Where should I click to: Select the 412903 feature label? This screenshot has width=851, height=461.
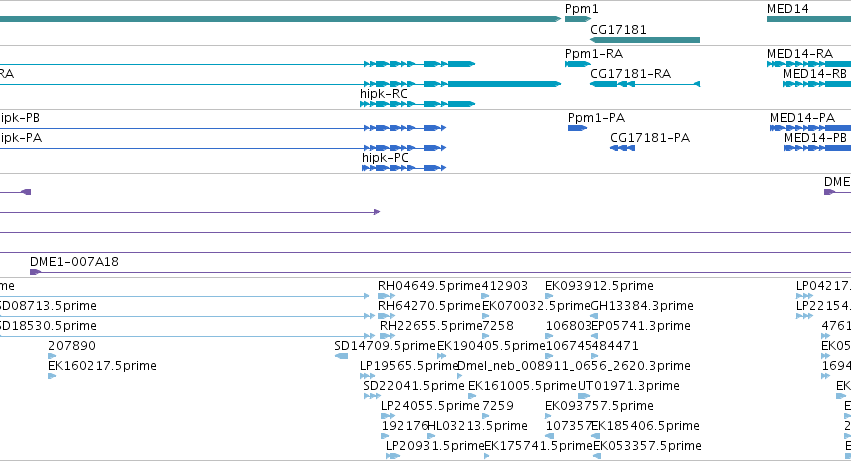click(504, 286)
